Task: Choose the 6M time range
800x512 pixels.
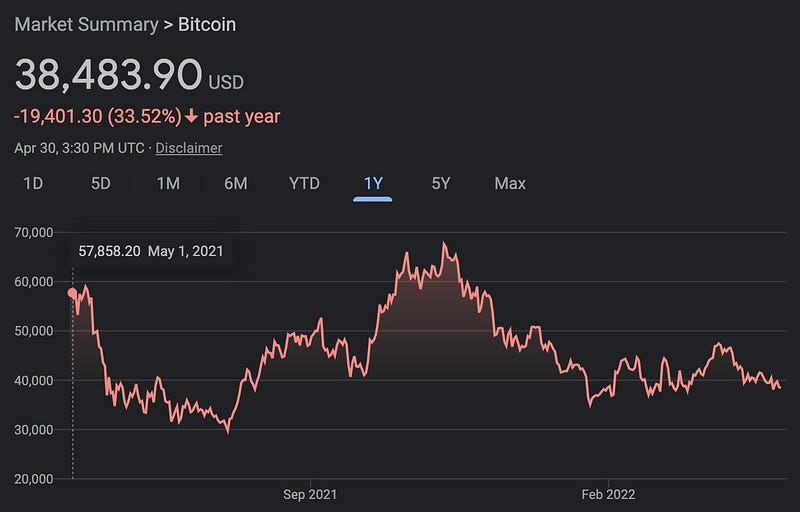Action: 236,183
